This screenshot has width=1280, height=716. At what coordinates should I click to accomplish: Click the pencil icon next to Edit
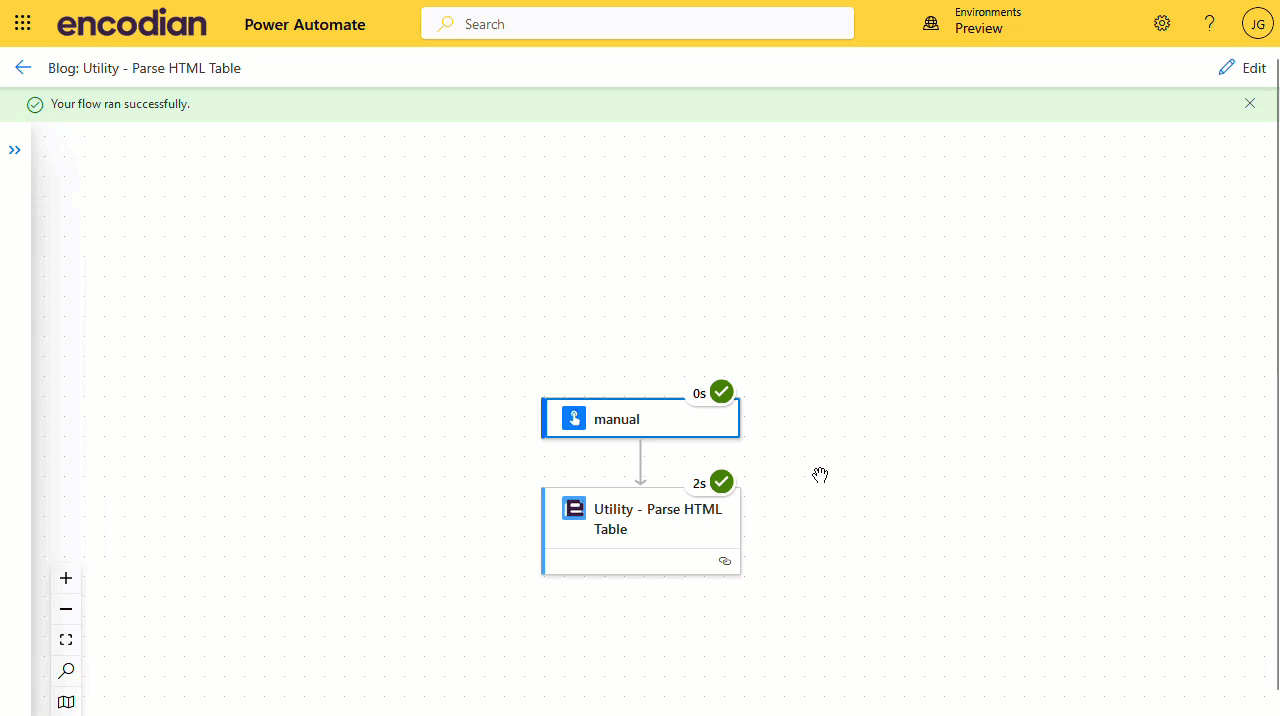(1226, 67)
